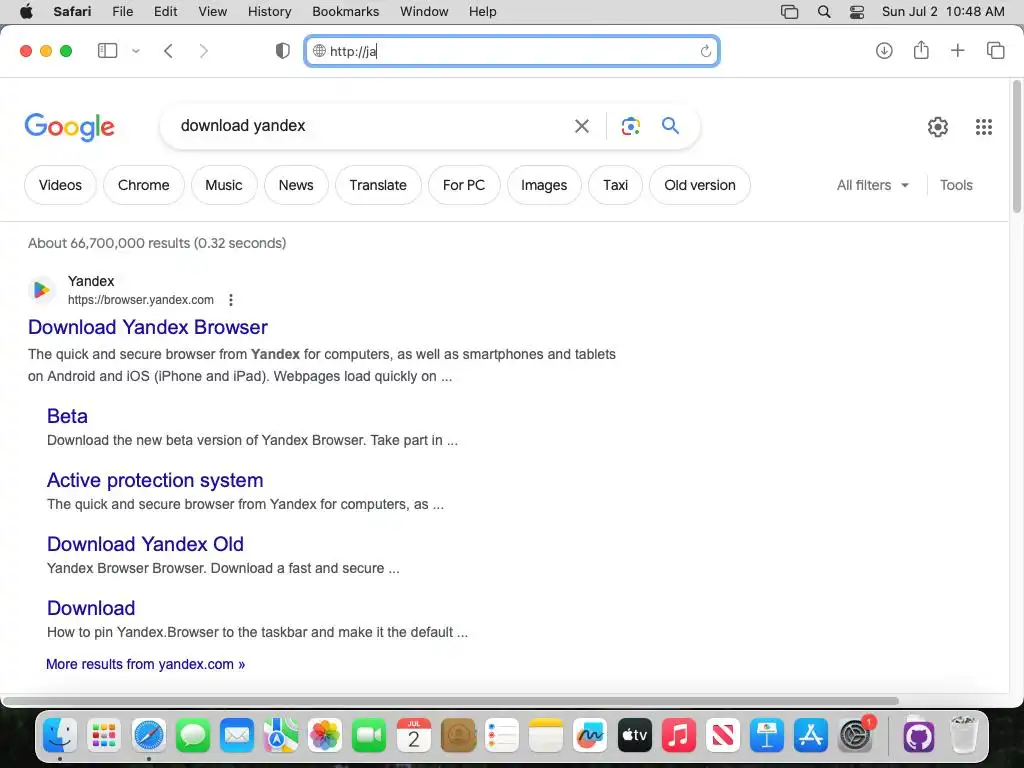This screenshot has height=768, width=1024.
Task: Open the privacy report shield icon
Action: tap(282, 51)
